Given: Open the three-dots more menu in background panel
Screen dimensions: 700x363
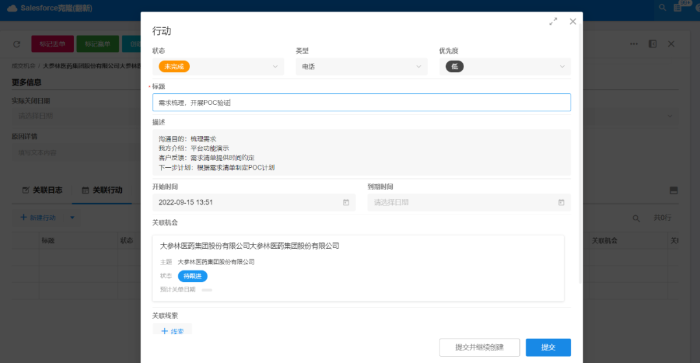Looking at the screenshot, I should pos(634,44).
